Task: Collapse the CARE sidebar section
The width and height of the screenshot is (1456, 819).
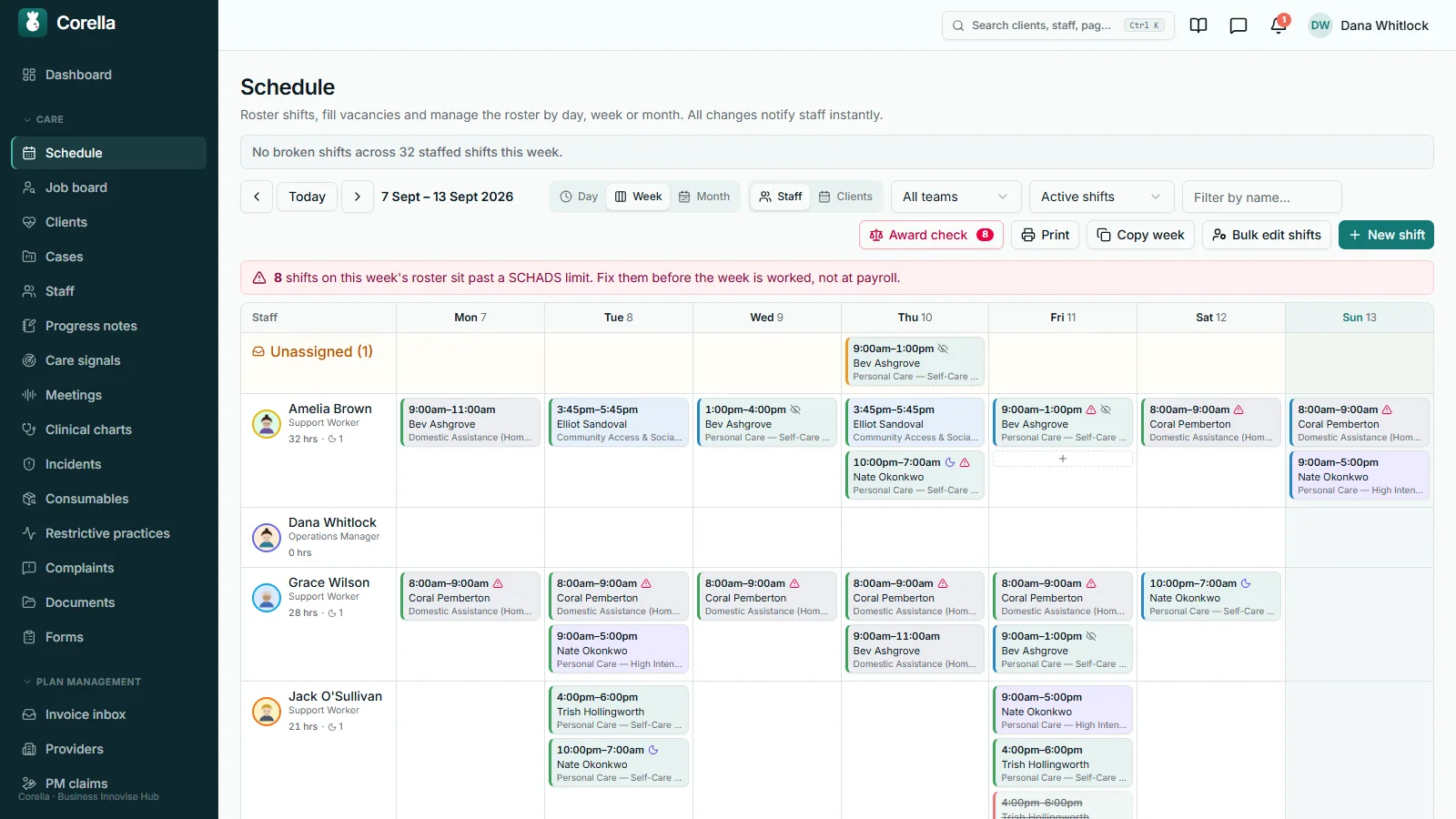Action: pyautogui.click(x=44, y=119)
